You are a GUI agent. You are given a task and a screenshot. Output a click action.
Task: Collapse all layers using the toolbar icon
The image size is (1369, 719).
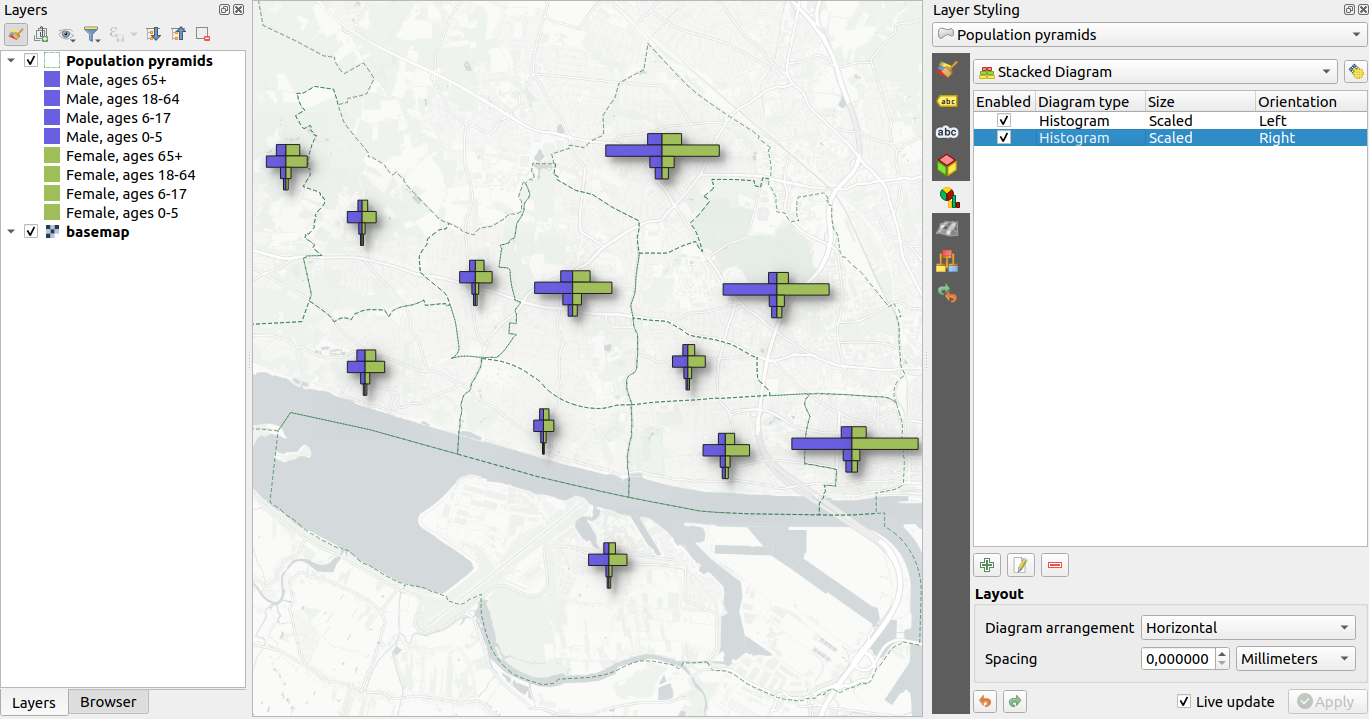coord(178,33)
